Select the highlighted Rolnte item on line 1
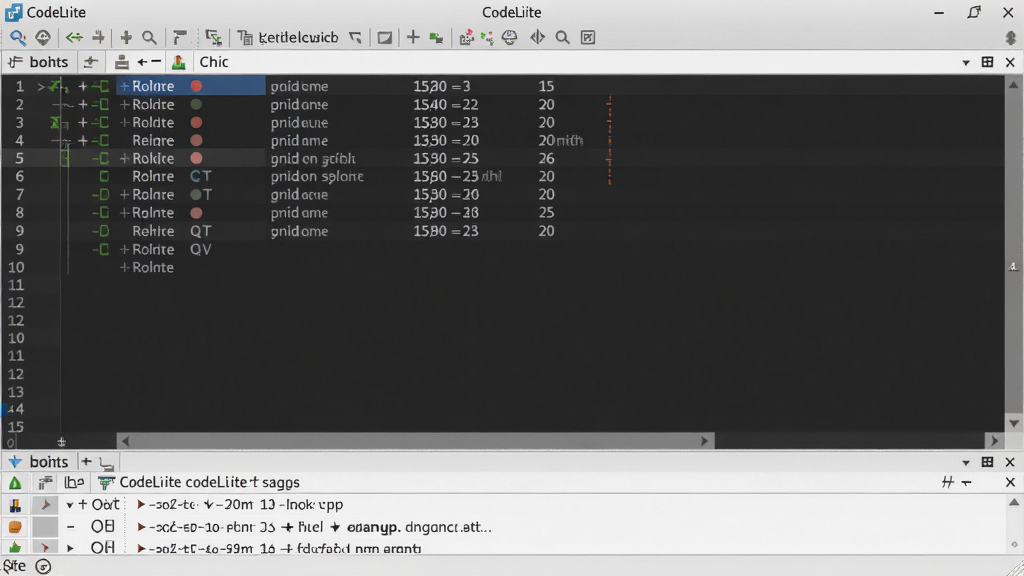Viewport: 1024px width, 576px height. pyautogui.click(x=191, y=86)
